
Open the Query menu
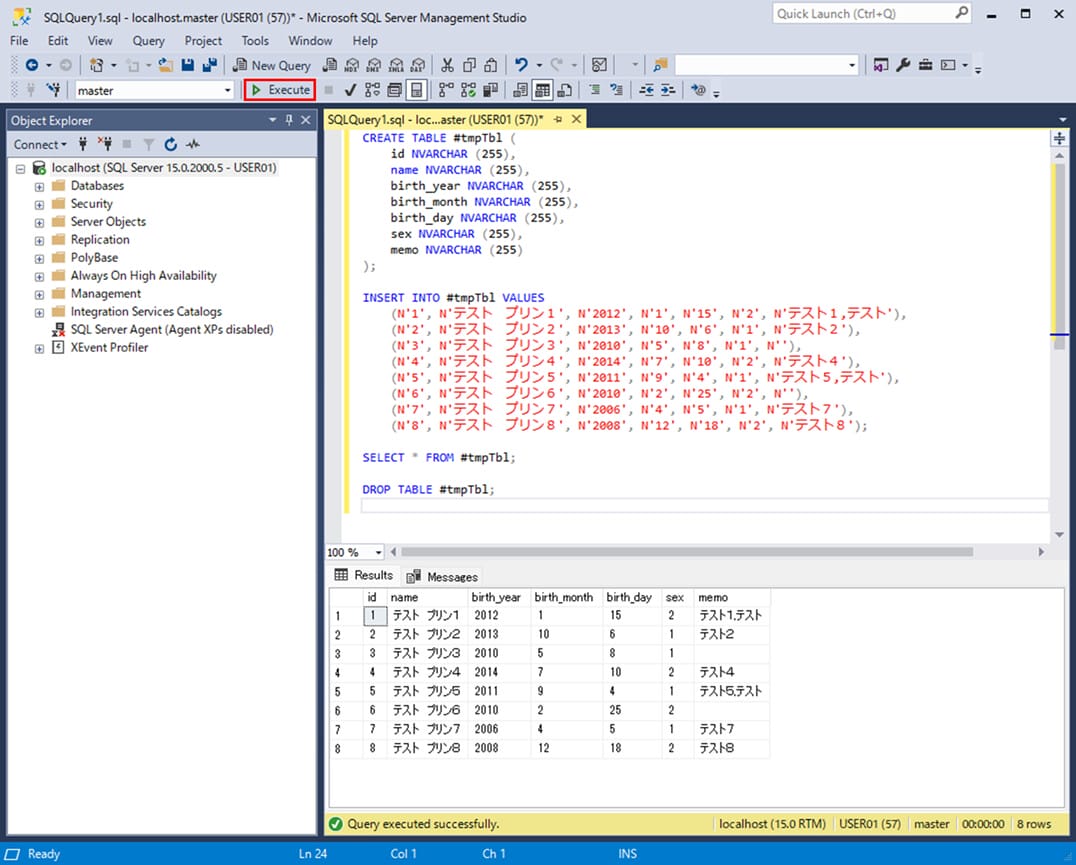[x=148, y=41]
